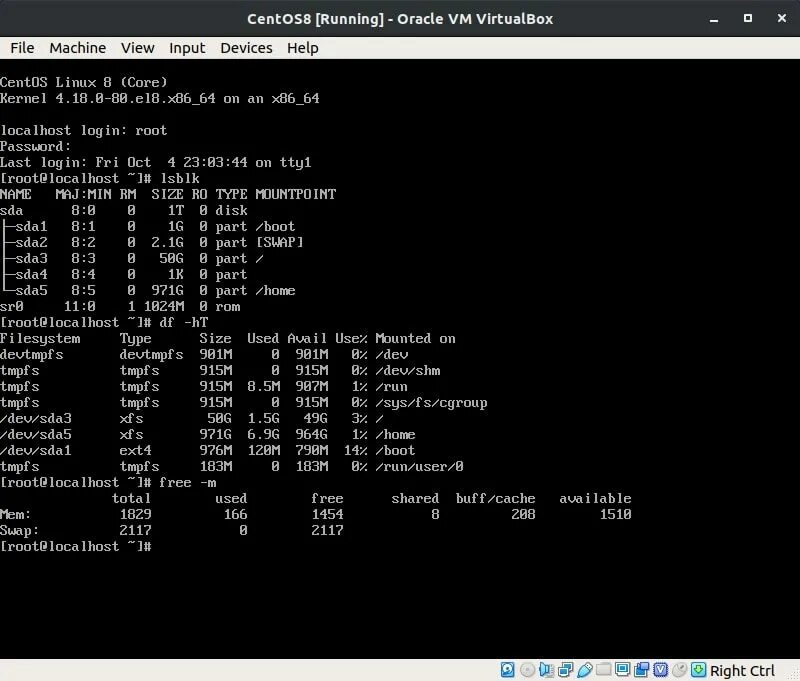Click the shared folders status icon
Screen dimensions: 800x681
pos(604,669)
